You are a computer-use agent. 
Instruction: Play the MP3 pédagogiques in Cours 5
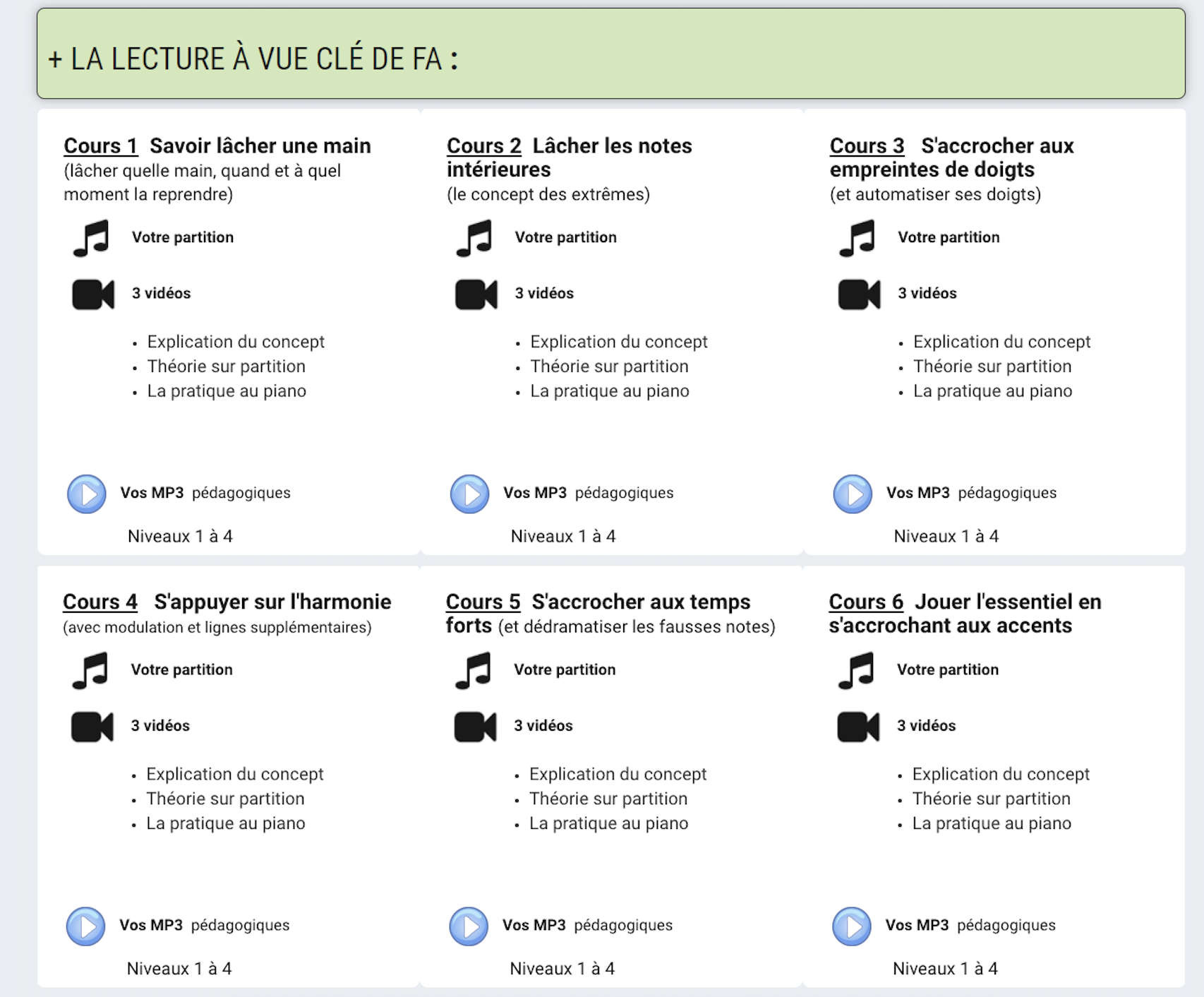(x=469, y=926)
